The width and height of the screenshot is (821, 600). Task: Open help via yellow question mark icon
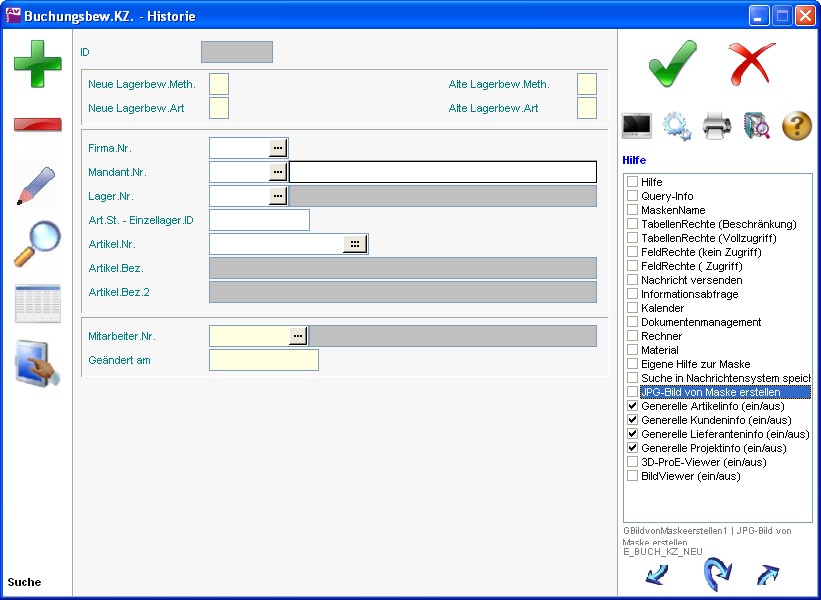point(796,126)
